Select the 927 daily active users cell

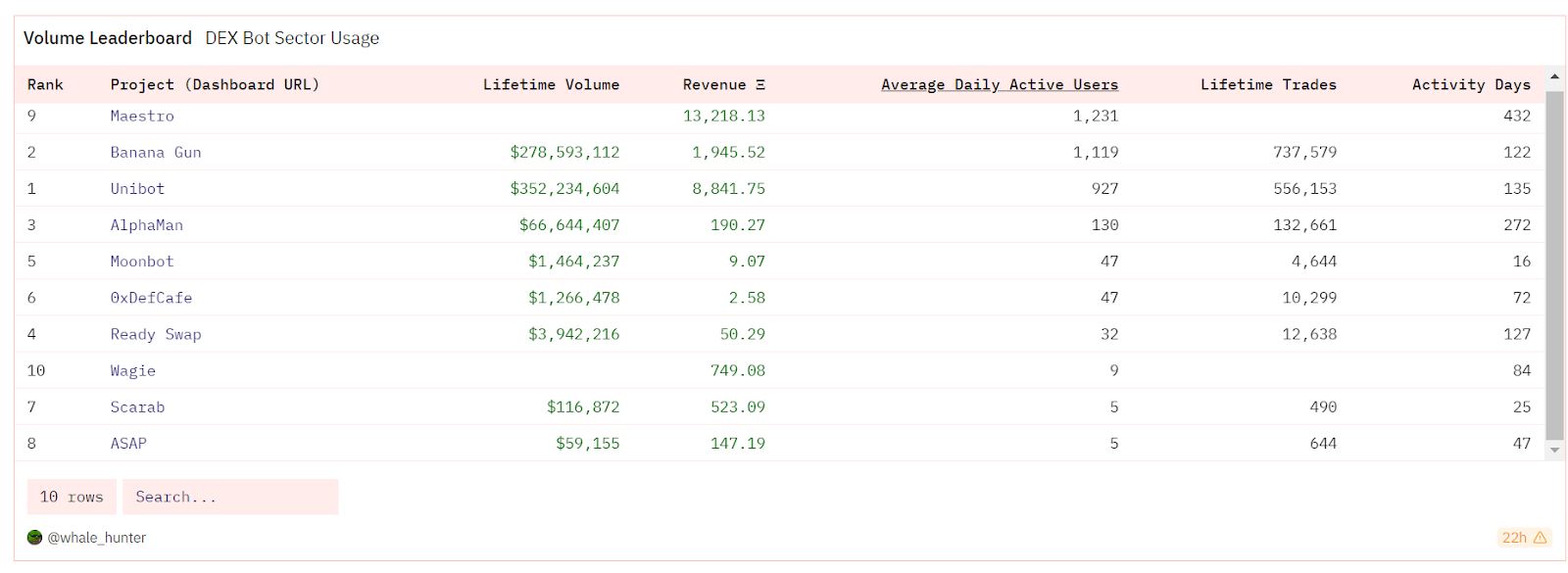coord(1104,188)
